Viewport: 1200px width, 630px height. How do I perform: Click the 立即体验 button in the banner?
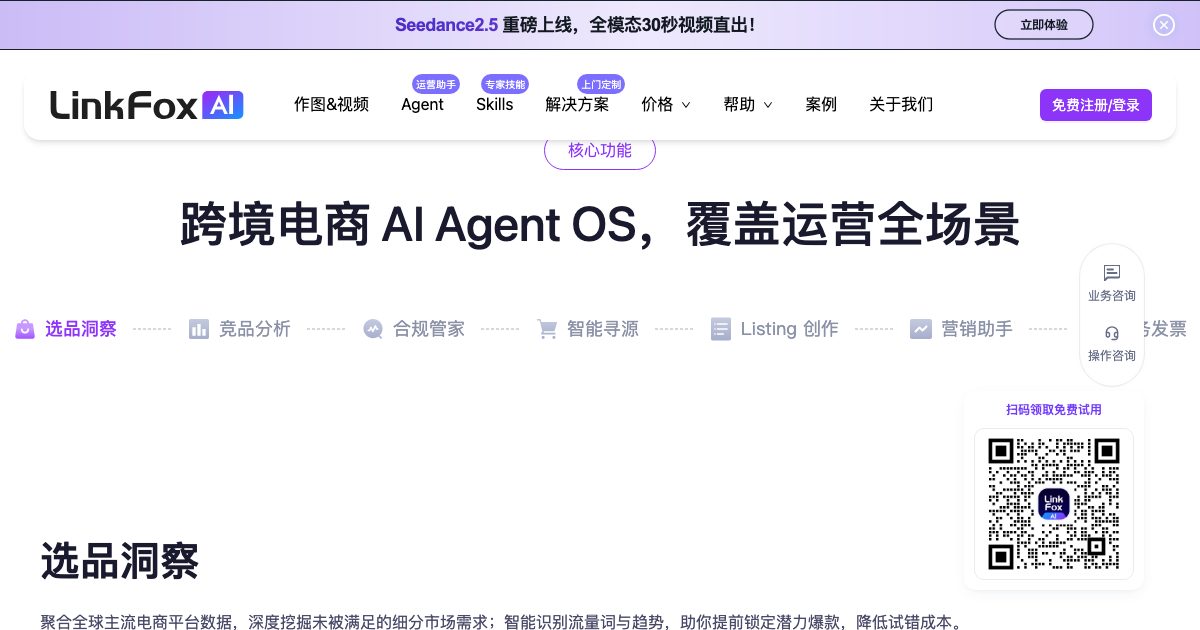[x=1044, y=25]
